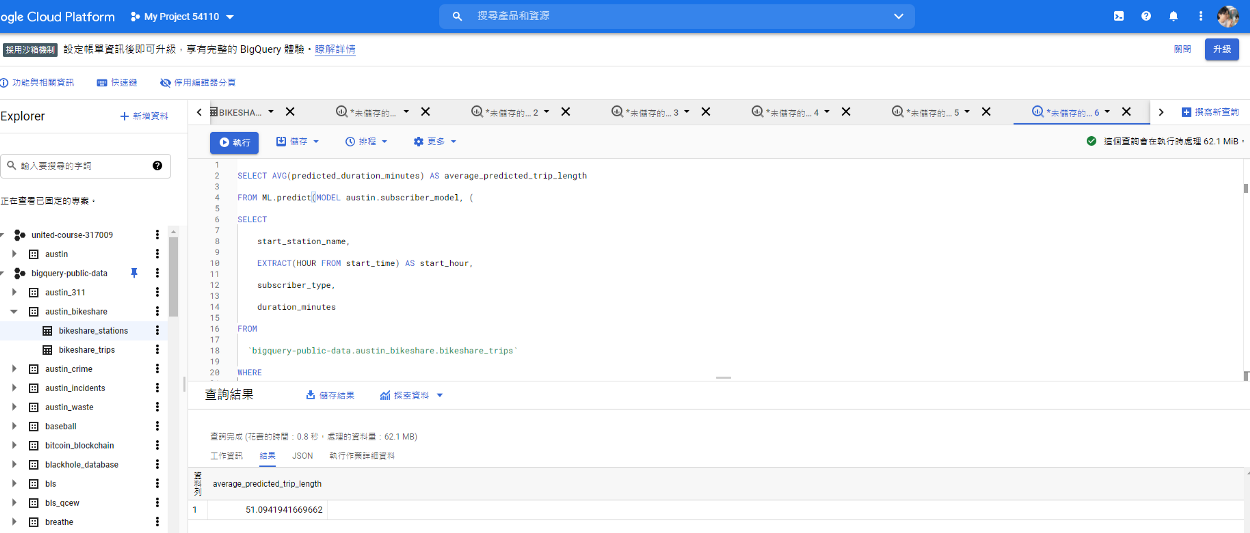Switch to JSON results tab
1250x533 pixels.
[x=302, y=455]
